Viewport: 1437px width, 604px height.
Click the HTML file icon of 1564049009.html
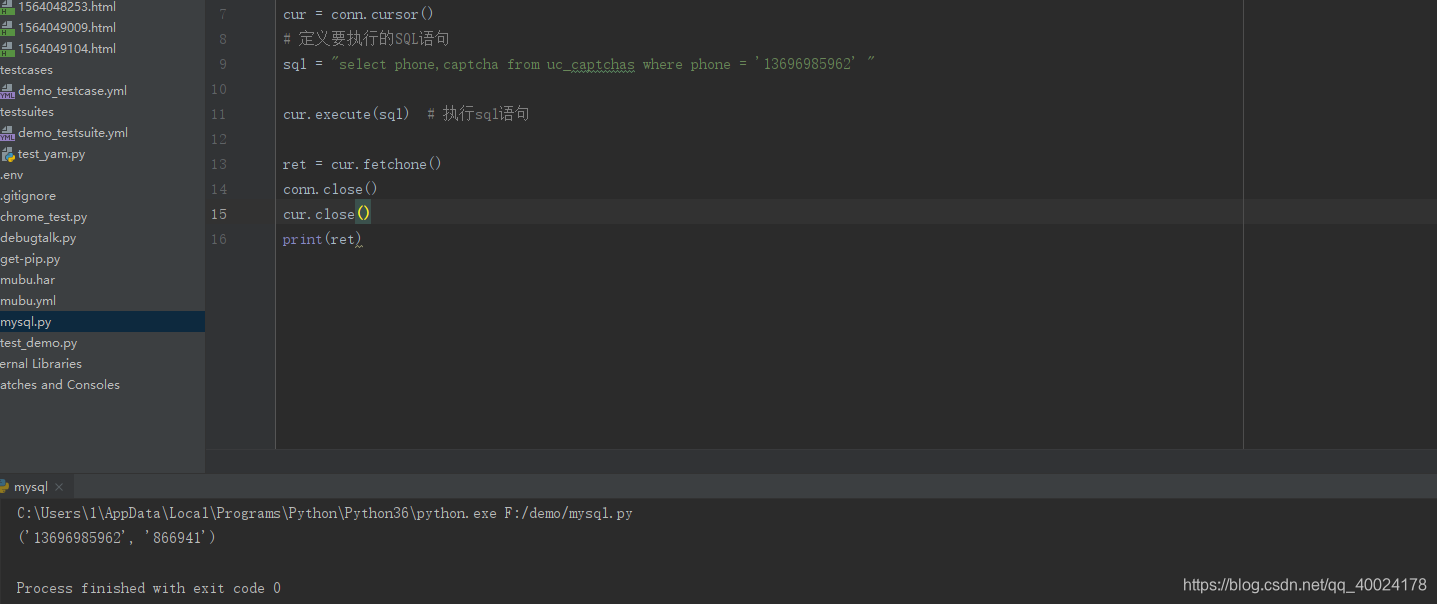click(x=7, y=27)
